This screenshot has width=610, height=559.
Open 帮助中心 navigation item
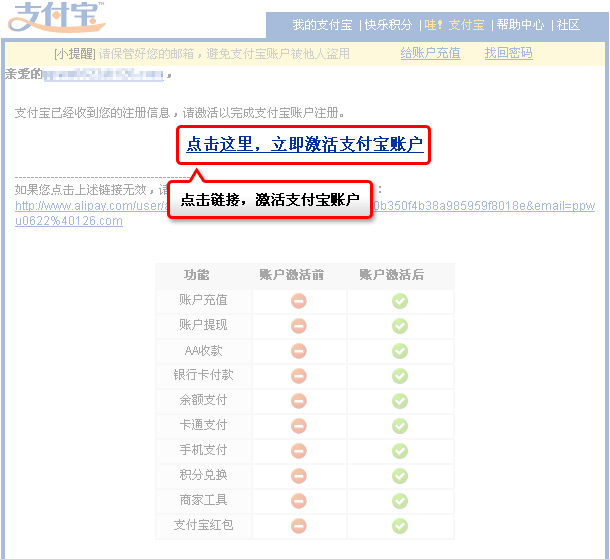[x=520, y=25]
